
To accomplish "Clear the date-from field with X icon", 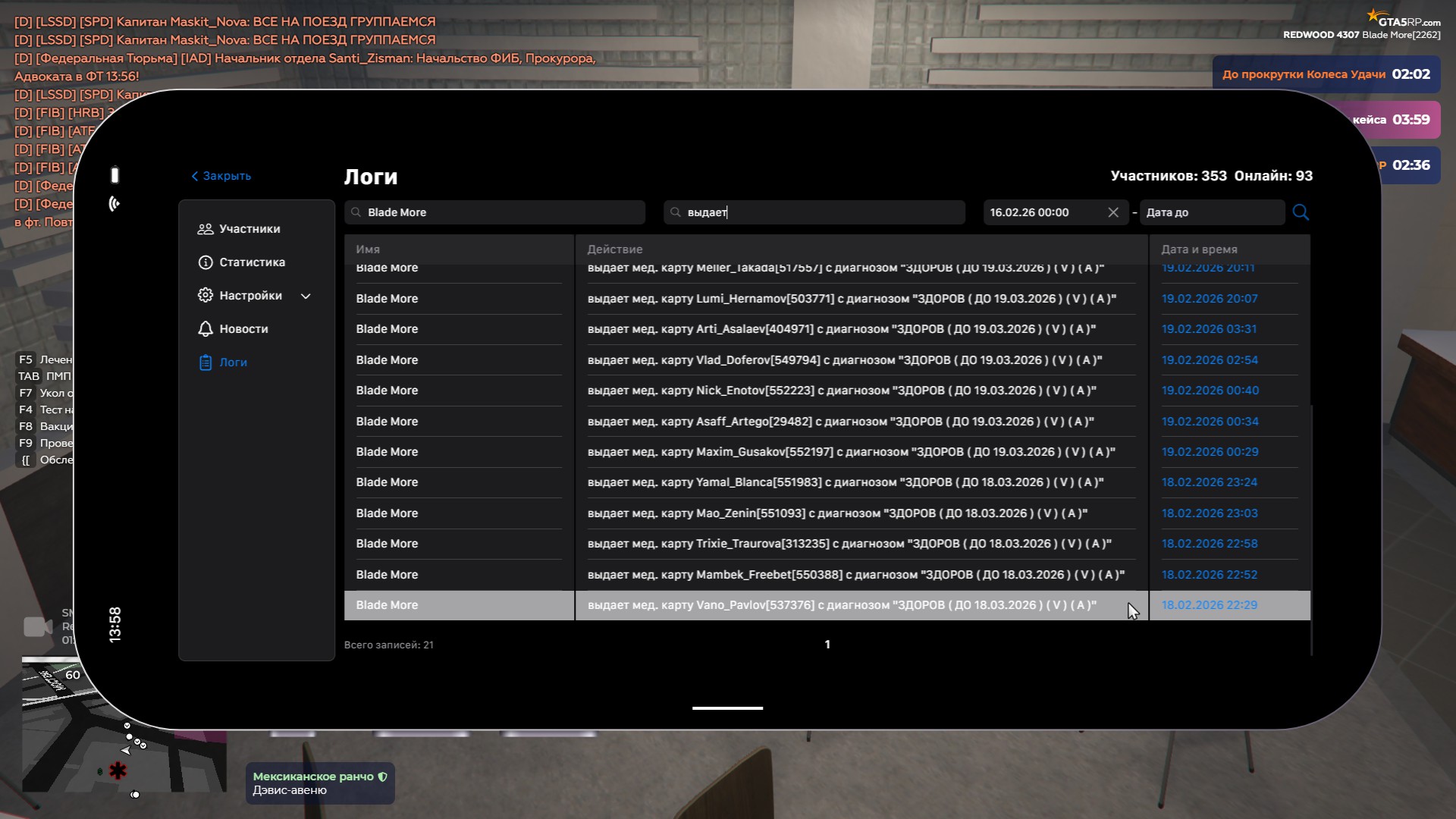I will click(x=1112, y=212).
